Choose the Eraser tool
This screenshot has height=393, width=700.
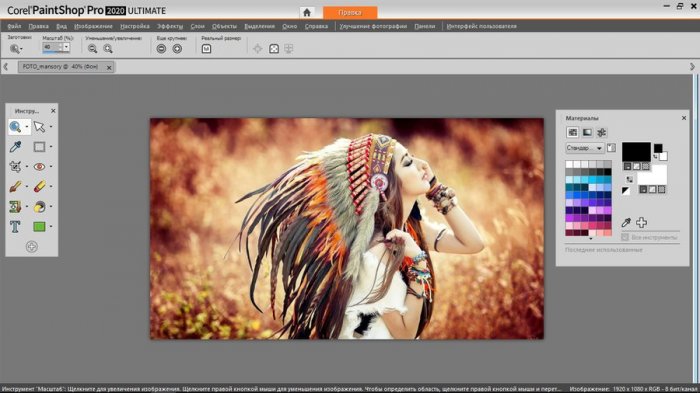pos(39,186)
